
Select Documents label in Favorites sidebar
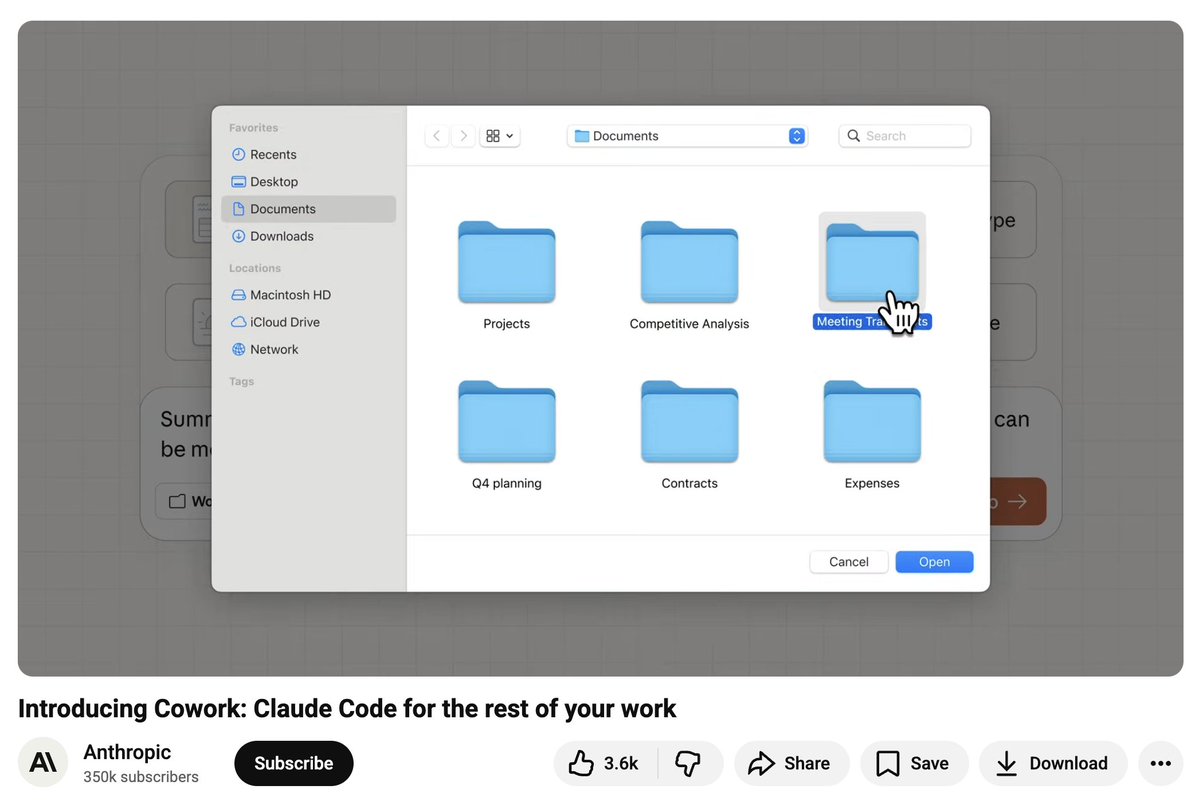pyautogui.click(x=283, y=209)
